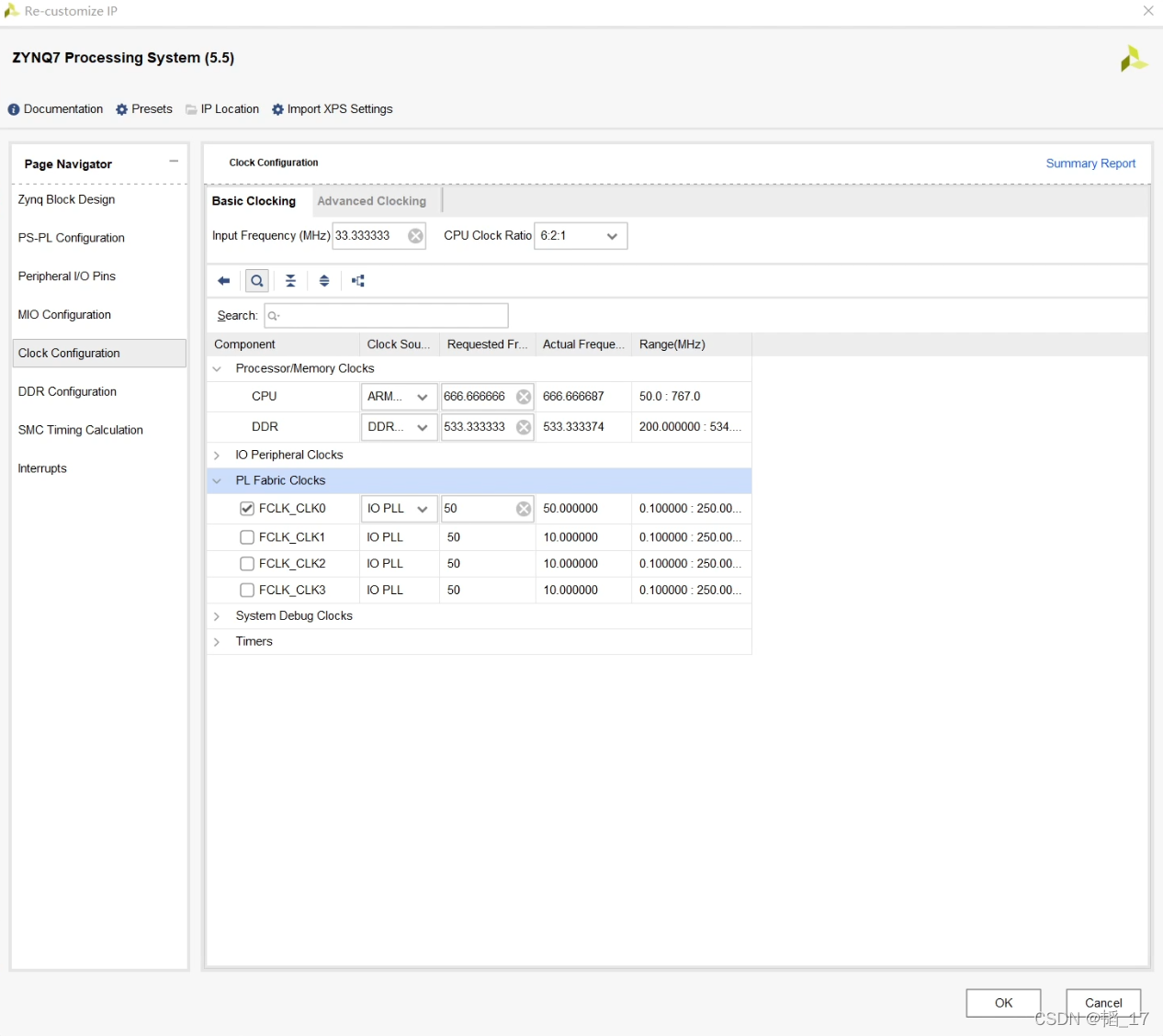Open the DDR clock source dropdown
The width and height of the screenshot is (1163, 1036).
point(399,427)
